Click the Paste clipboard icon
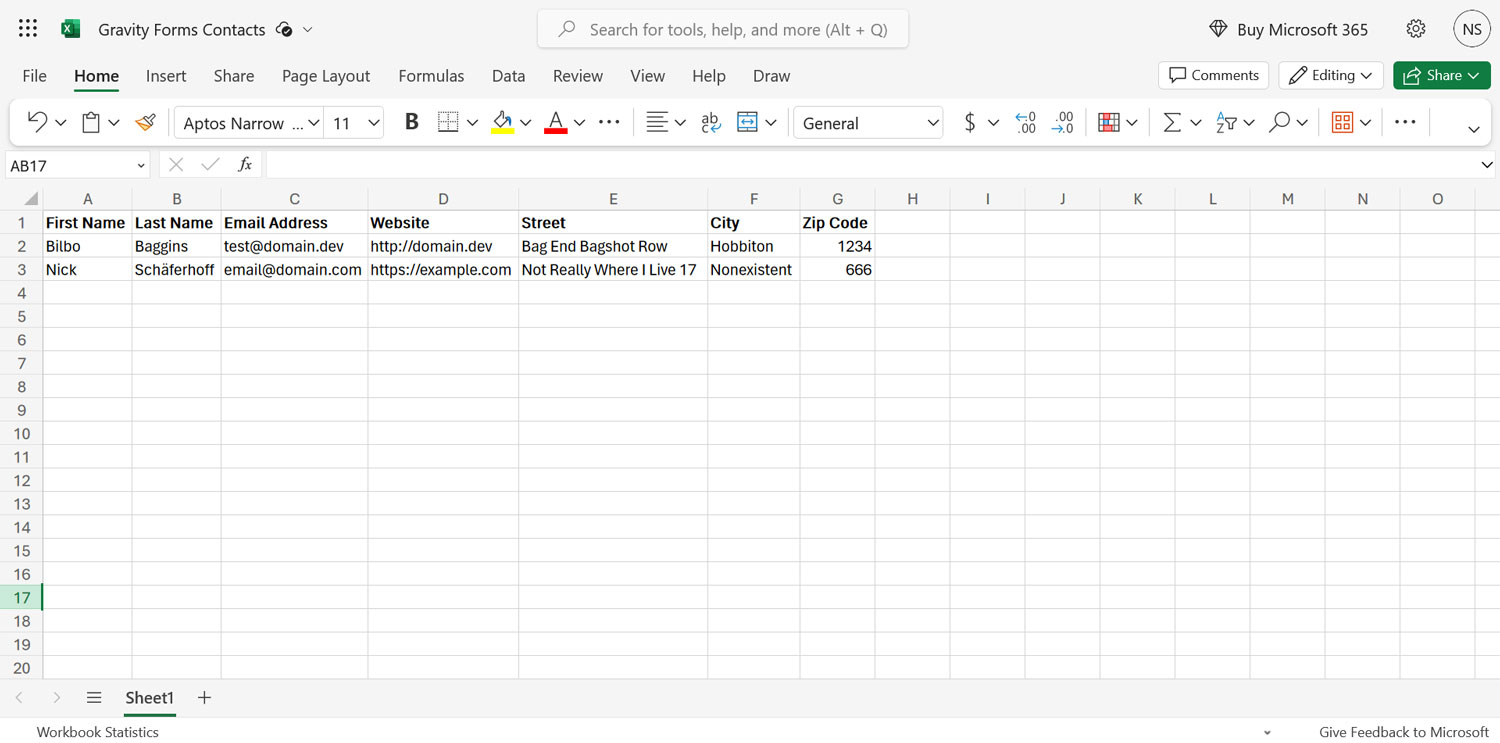The image size is (1500, 743). coord(91,122)
